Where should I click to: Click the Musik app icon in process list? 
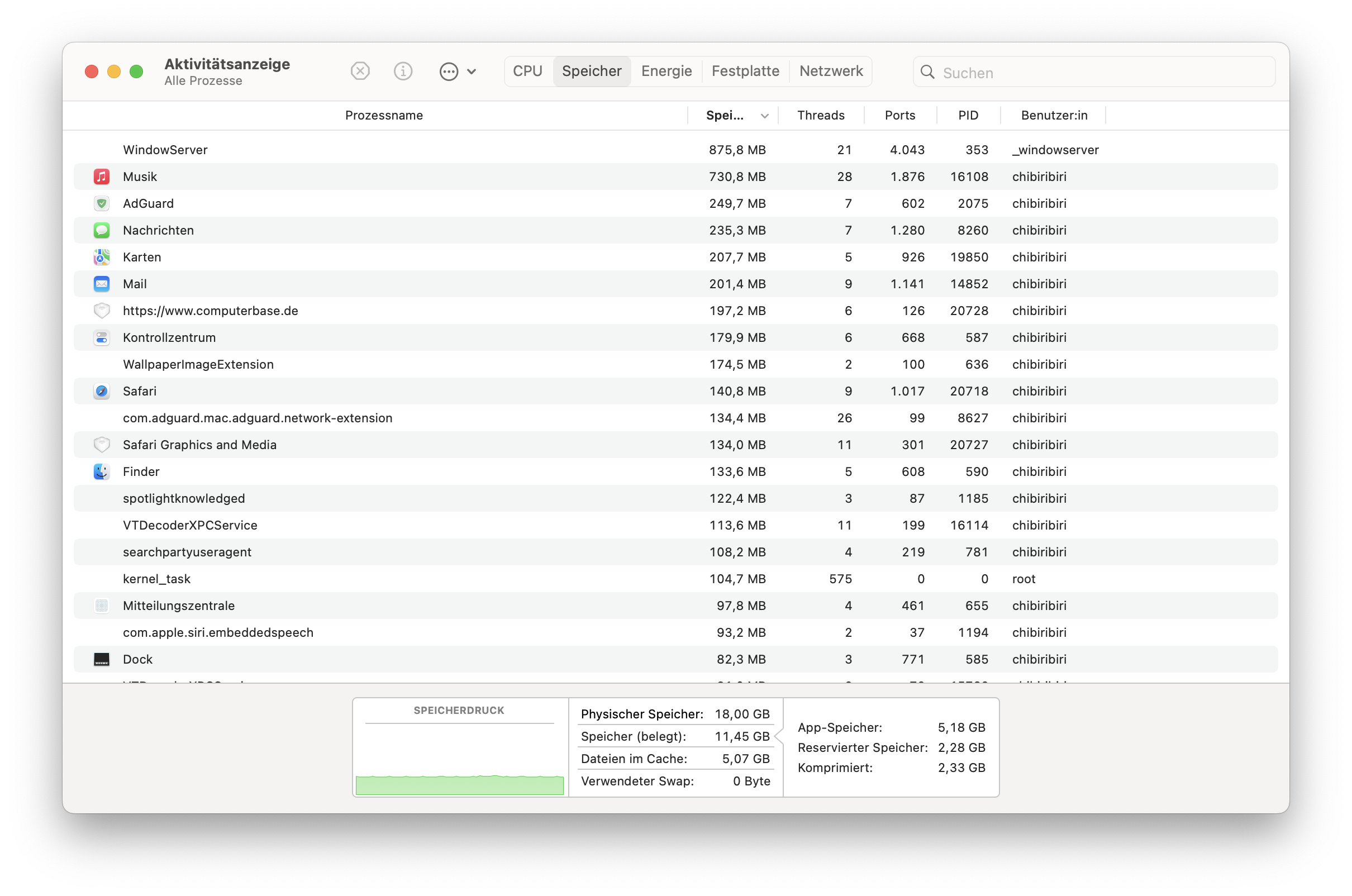(x=102, y=177)
